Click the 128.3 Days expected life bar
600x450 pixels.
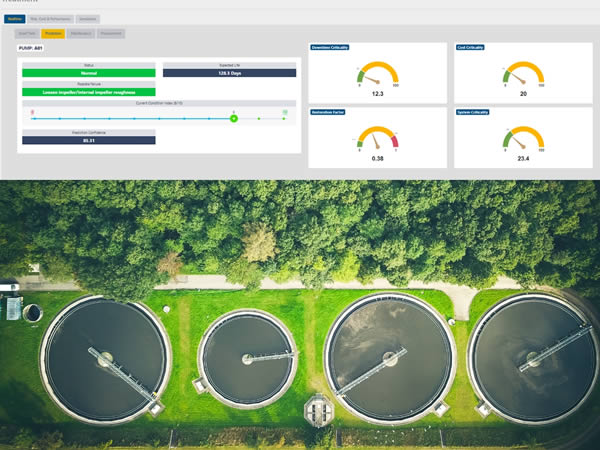tap(230, 73)
